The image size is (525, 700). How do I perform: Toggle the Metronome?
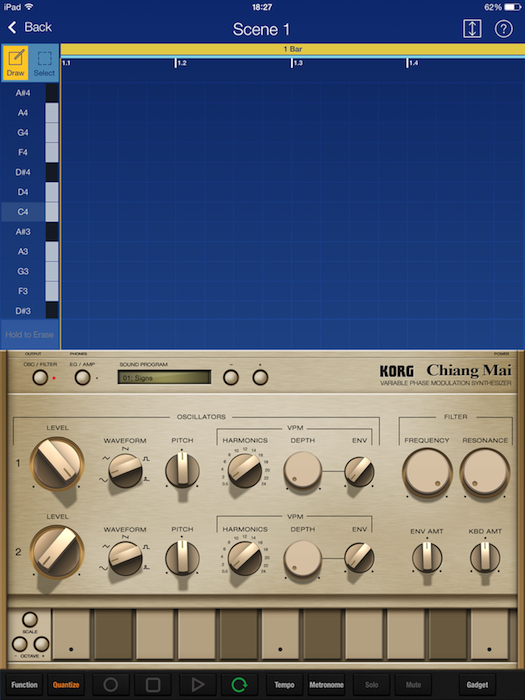(326, 684)
